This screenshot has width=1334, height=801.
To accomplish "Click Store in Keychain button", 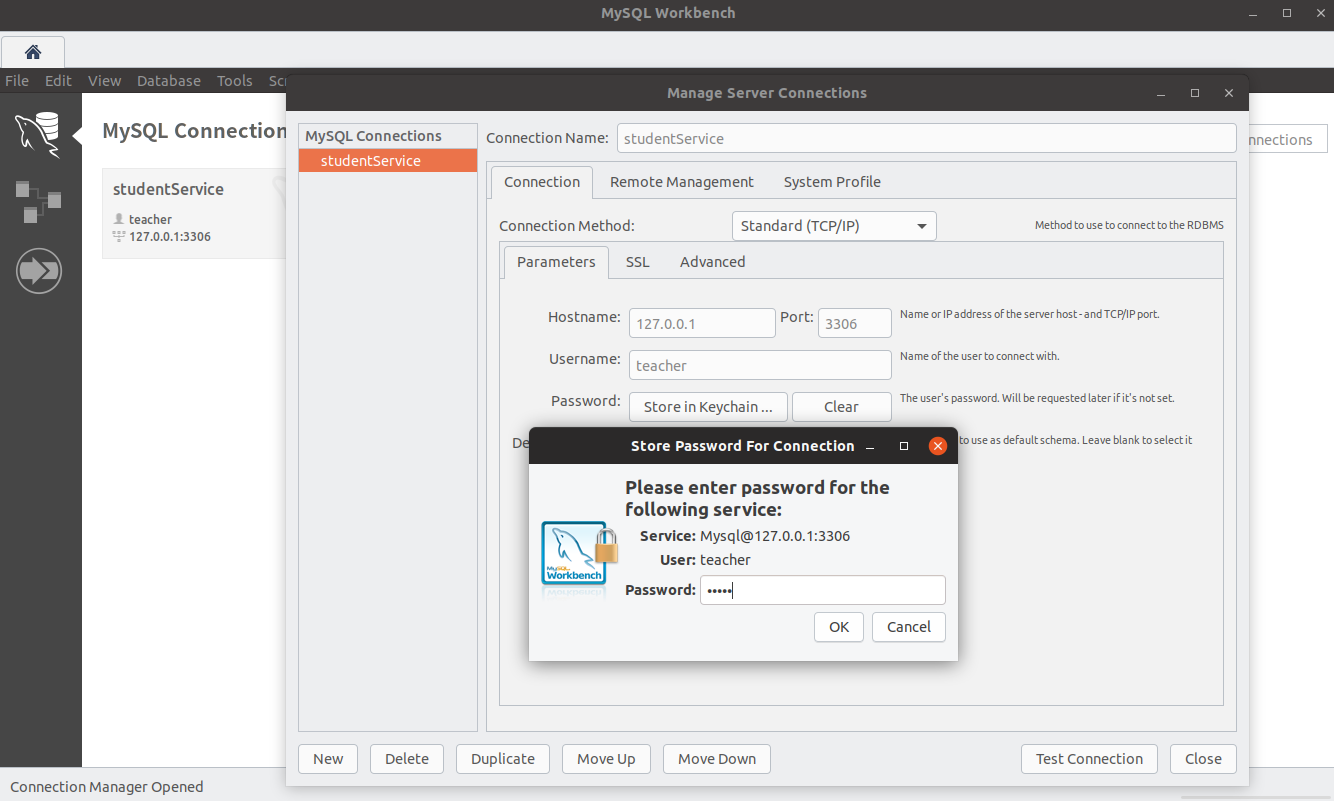I will pyautogui.click(x=707, y=407).
